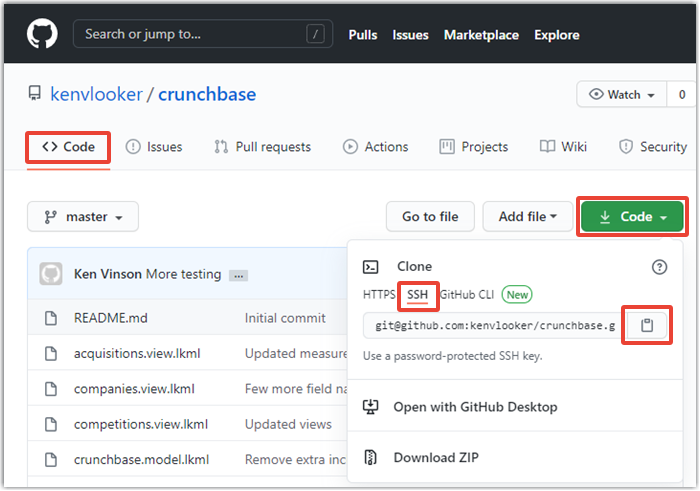The height and width of the screenshot is (491, 700).
Task: Copy the SSH clone URL to clipboard
Action: [x=647, y=326]
